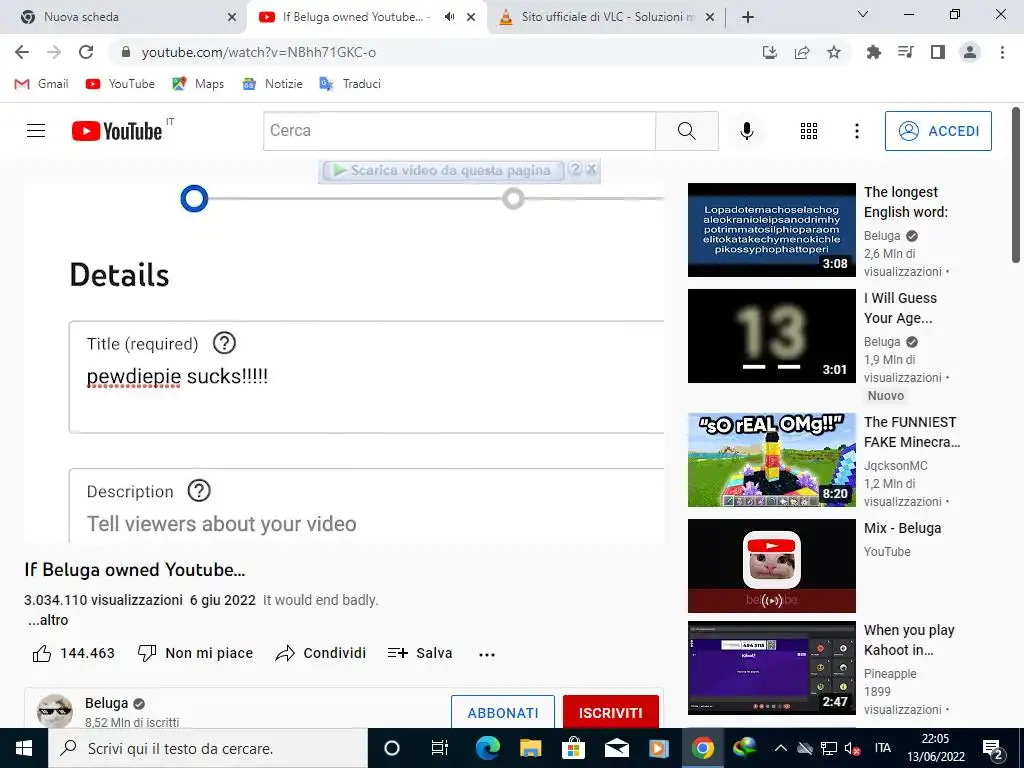Go back with browser back arrow
Image resolution: width=1024 pixels, height=768 pixels.
[x=22, y=52]
